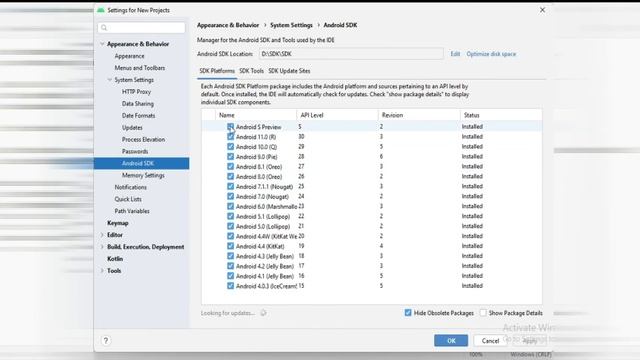Image resolution: width=640 pixels, height=360 pixels.
Task: Click the System Settings breadcrumb
Action: pos(291,25)
